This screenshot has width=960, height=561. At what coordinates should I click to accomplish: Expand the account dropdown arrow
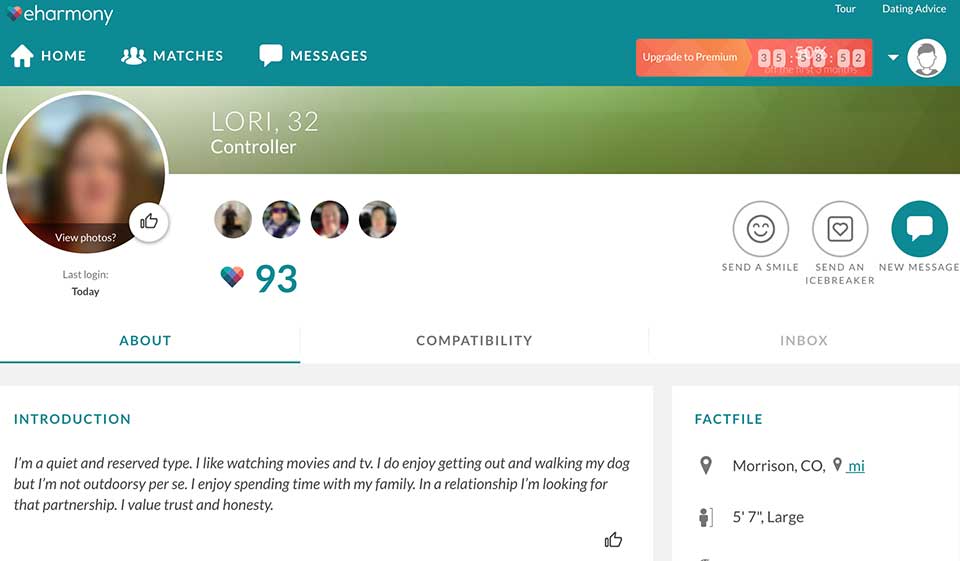click(893, 58)
